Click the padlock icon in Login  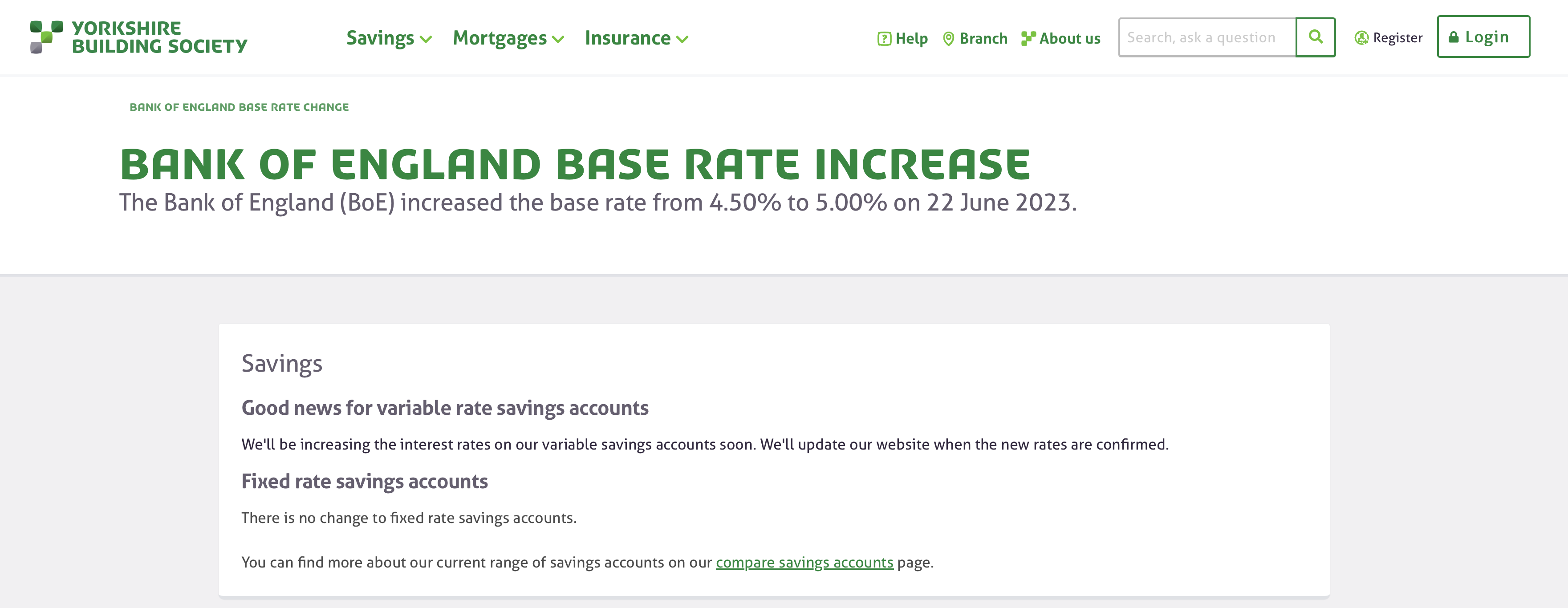pos(1454,37)
